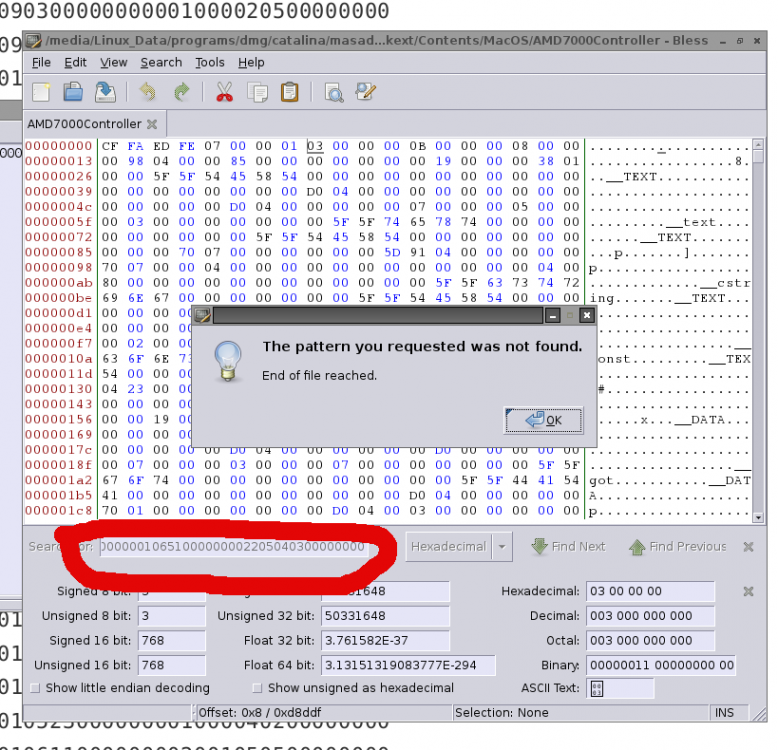
Task: Click the Find Next button
Action: (568, 547)
